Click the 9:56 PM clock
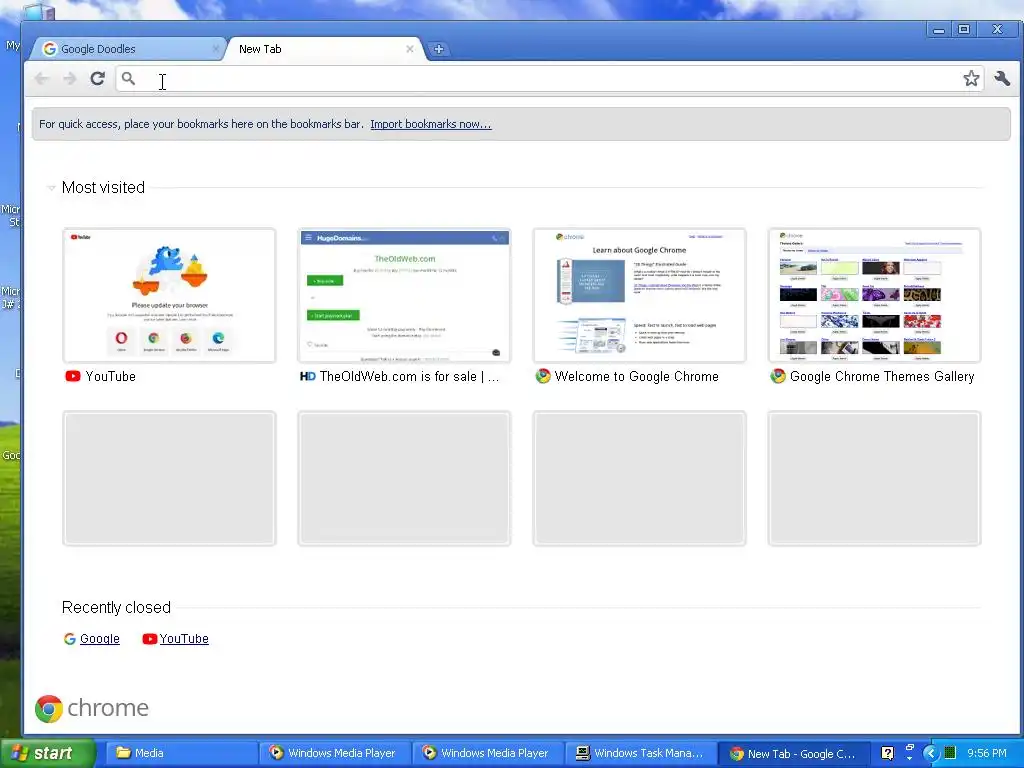The height and width of the screenshot is (768, 1024). pos(987,753)
